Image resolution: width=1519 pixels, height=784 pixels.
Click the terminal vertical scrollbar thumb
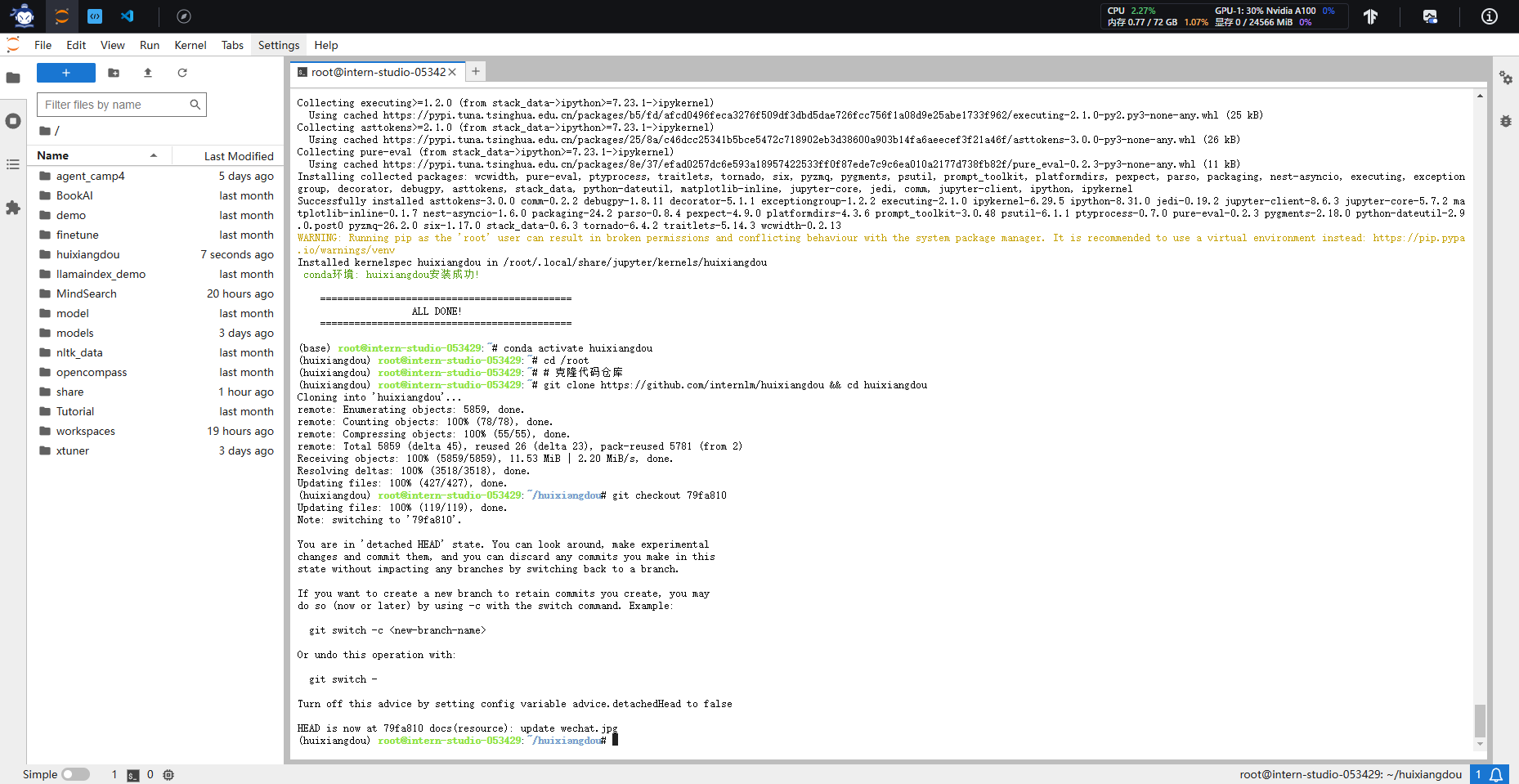[1480, 720]
